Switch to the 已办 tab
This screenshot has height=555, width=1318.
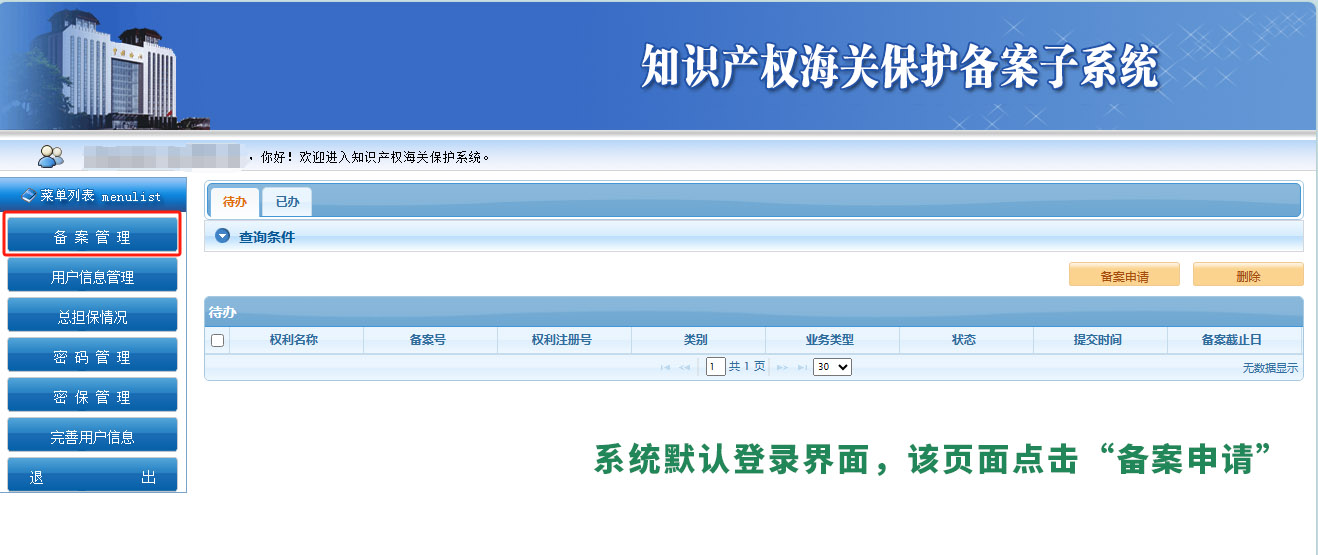click(x=287, y=202)
